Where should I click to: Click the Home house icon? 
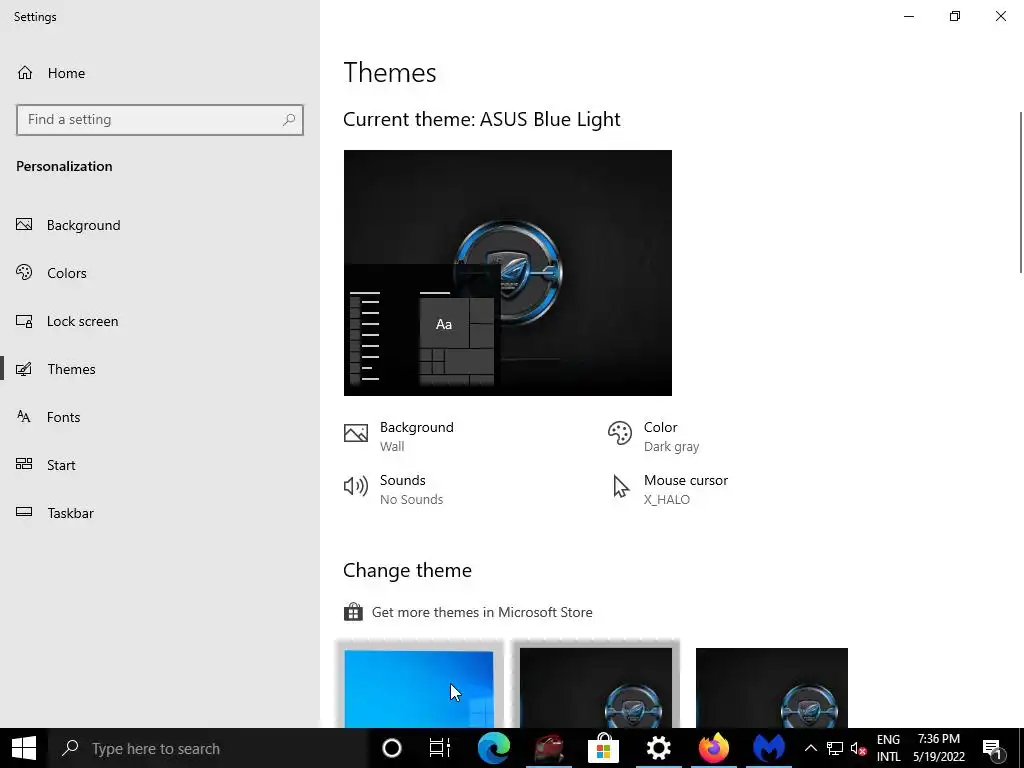point(25,73)
